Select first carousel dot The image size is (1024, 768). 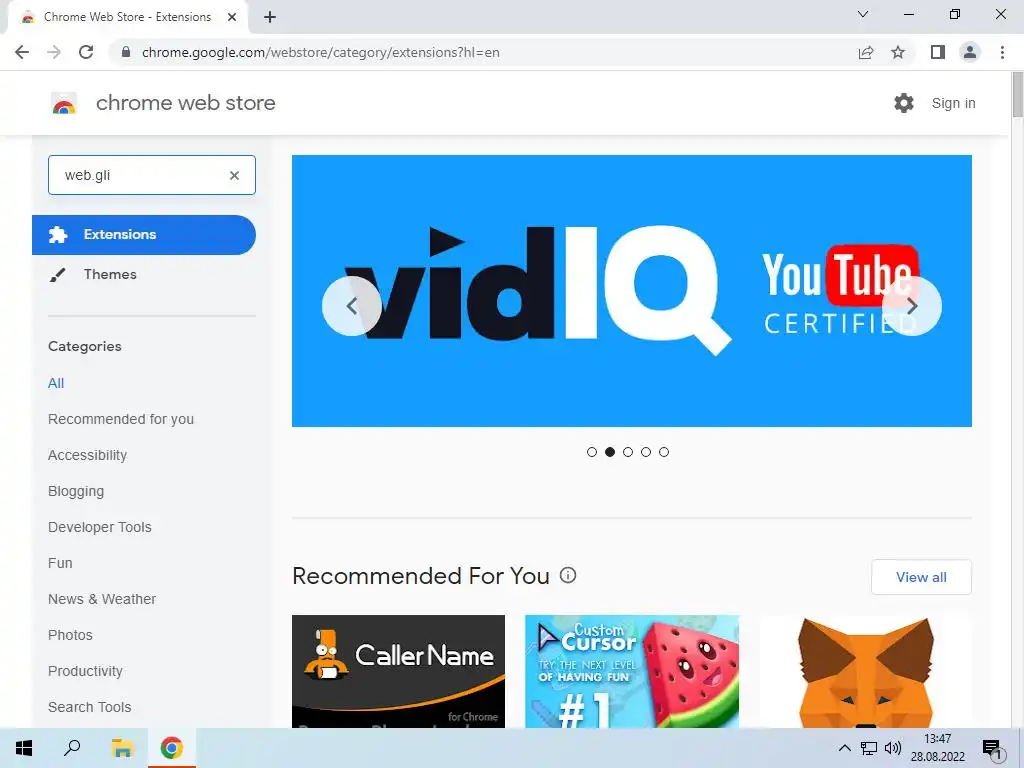tap(592, 452)
